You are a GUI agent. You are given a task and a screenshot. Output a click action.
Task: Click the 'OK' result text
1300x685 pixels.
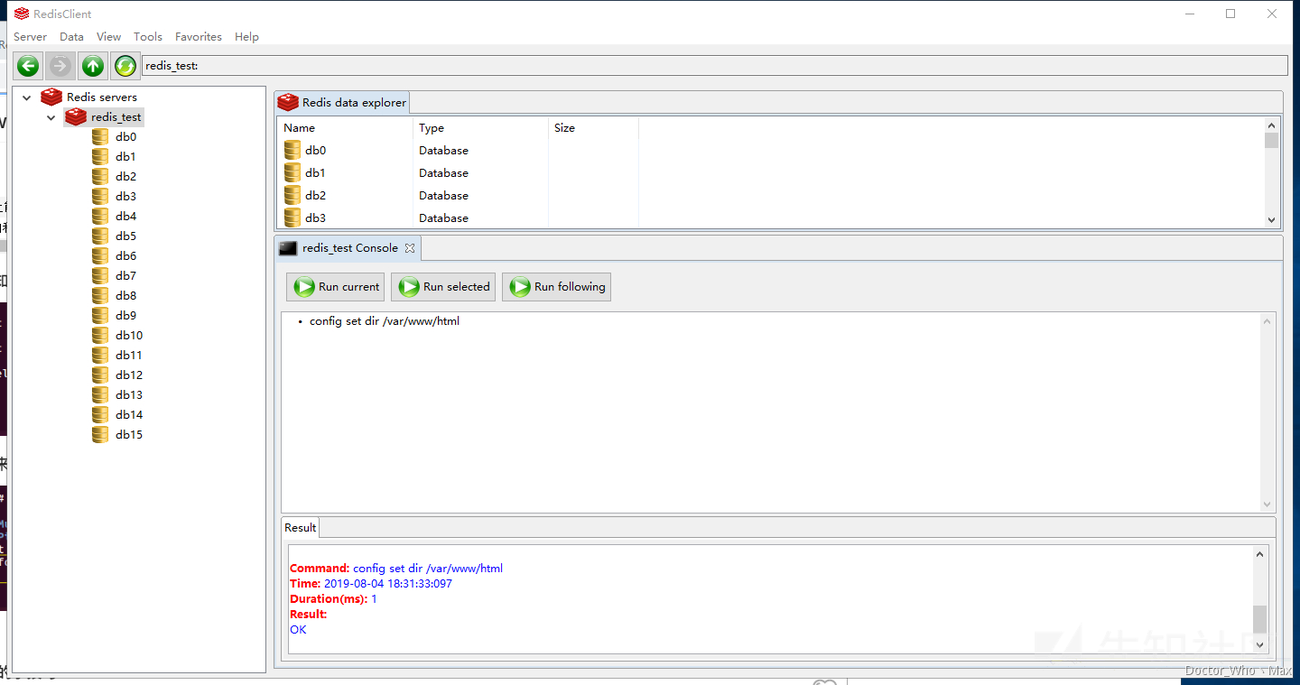[x=298, y=630]
